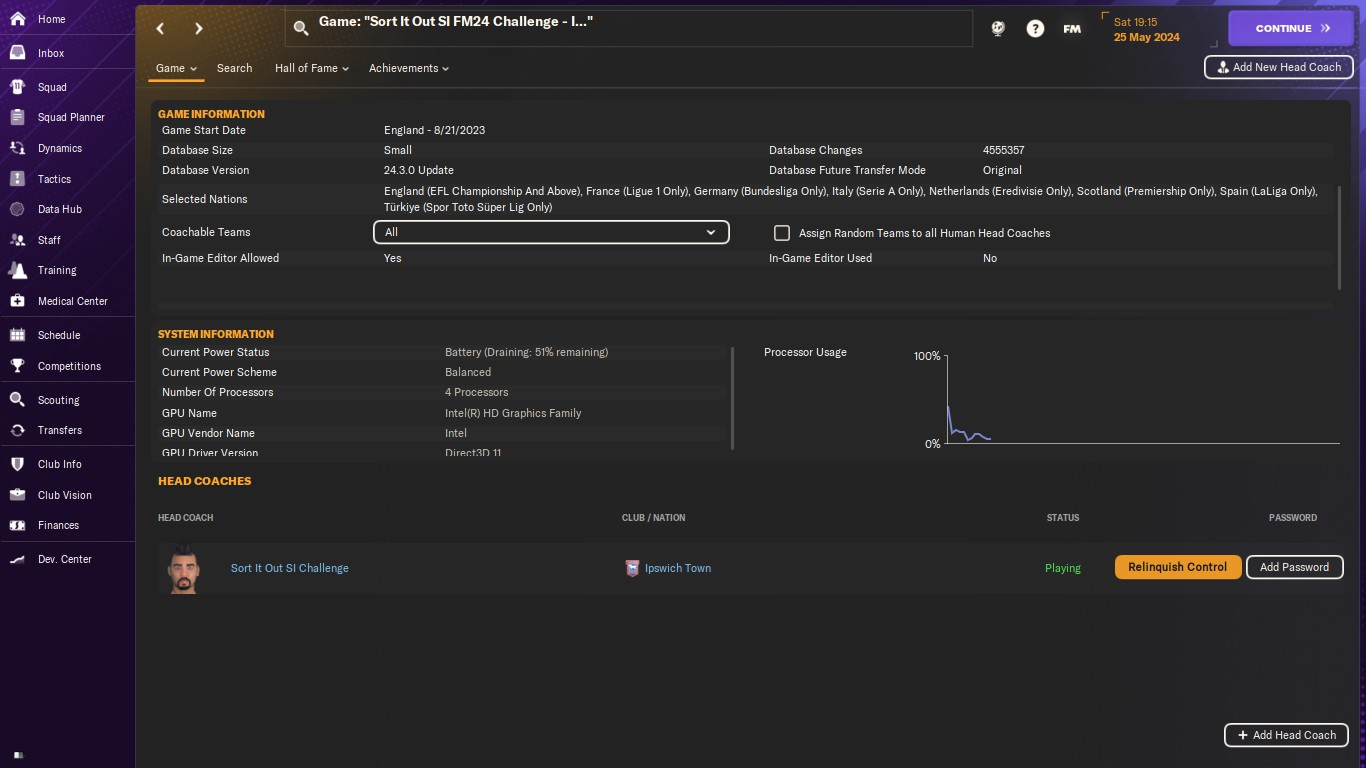Open the Home sidebar icon
The width and height of the screenshot is (1366, 768).
pyautogui.click(x=17, y=19)
